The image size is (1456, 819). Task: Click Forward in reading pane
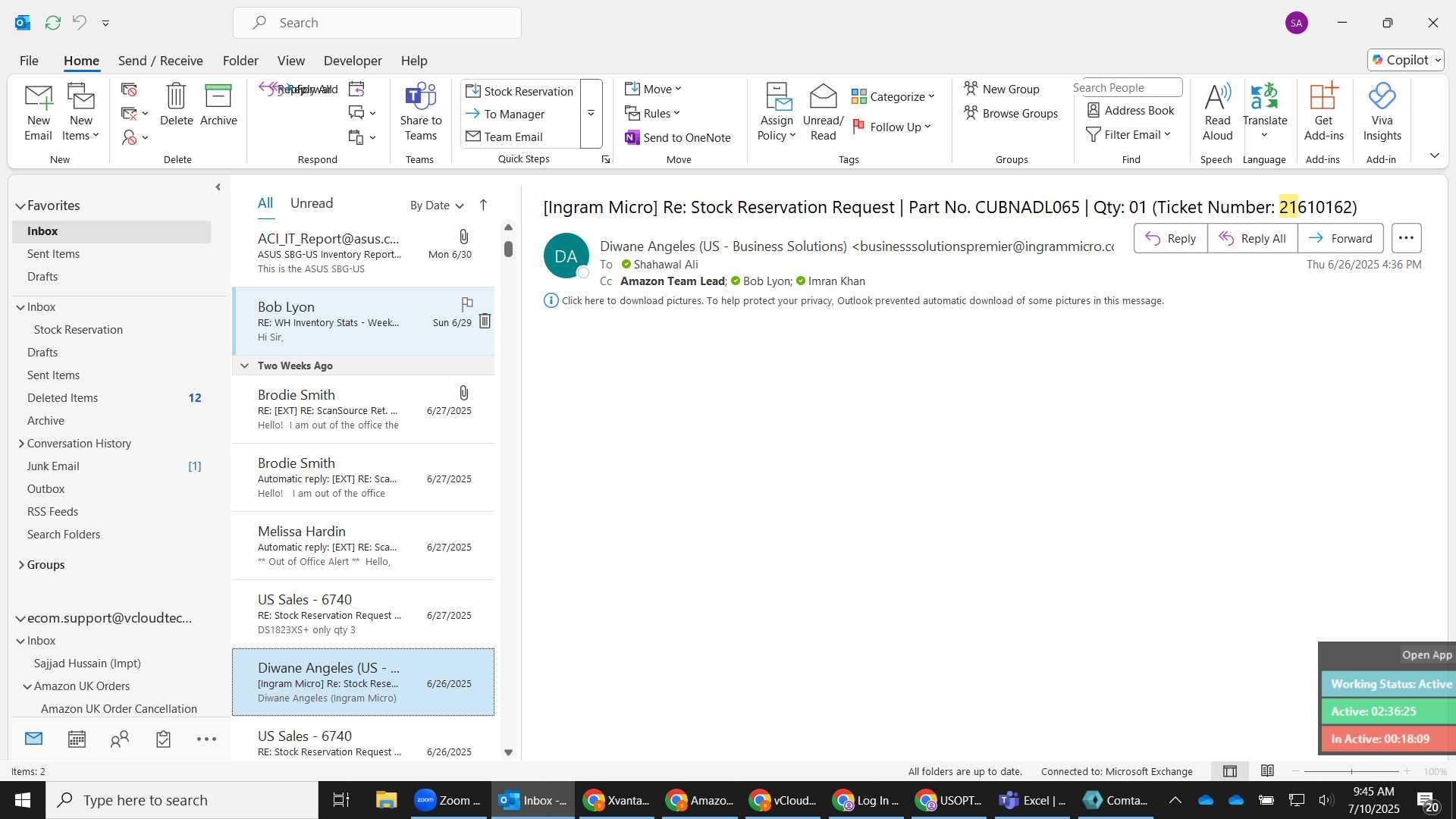coord(1340,238)
